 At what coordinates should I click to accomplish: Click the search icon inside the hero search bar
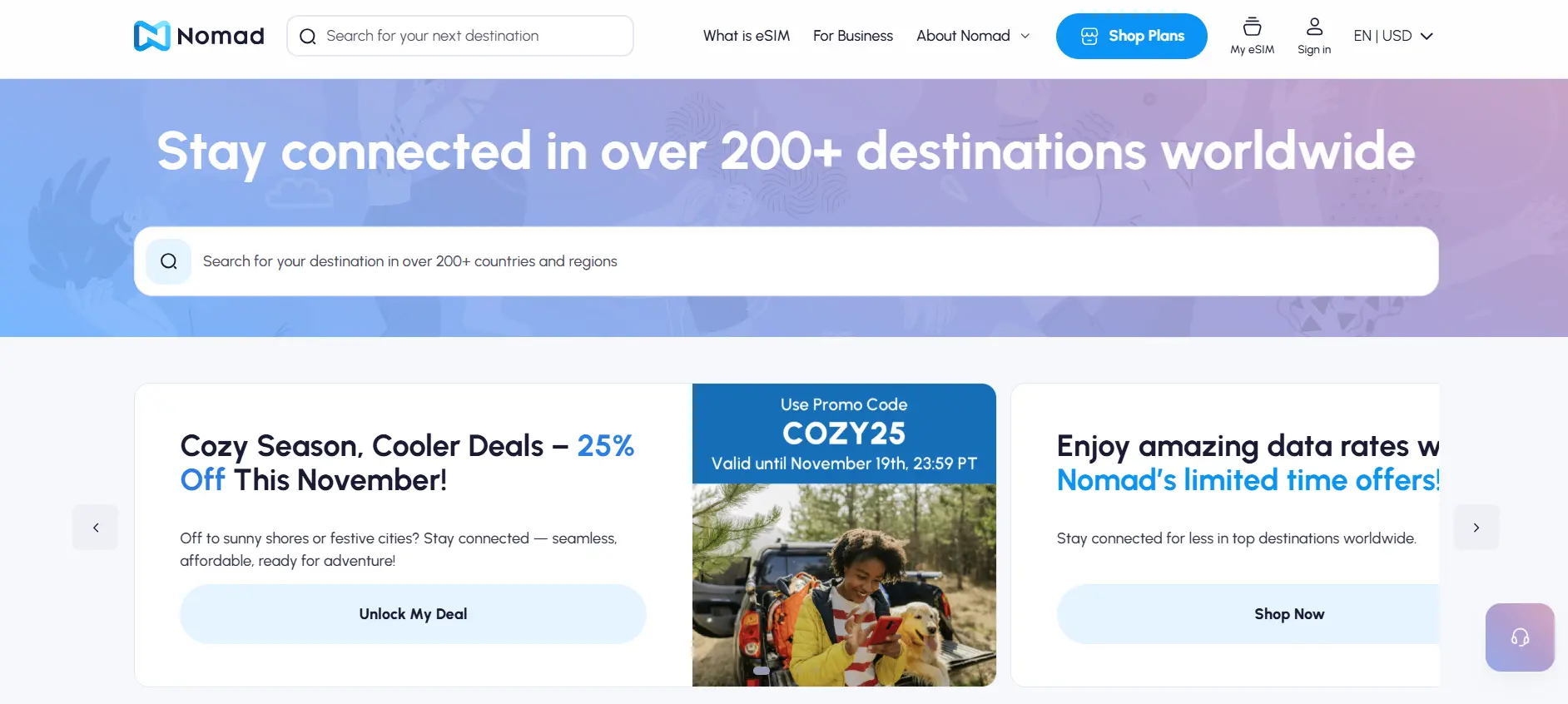coord(168,260)
